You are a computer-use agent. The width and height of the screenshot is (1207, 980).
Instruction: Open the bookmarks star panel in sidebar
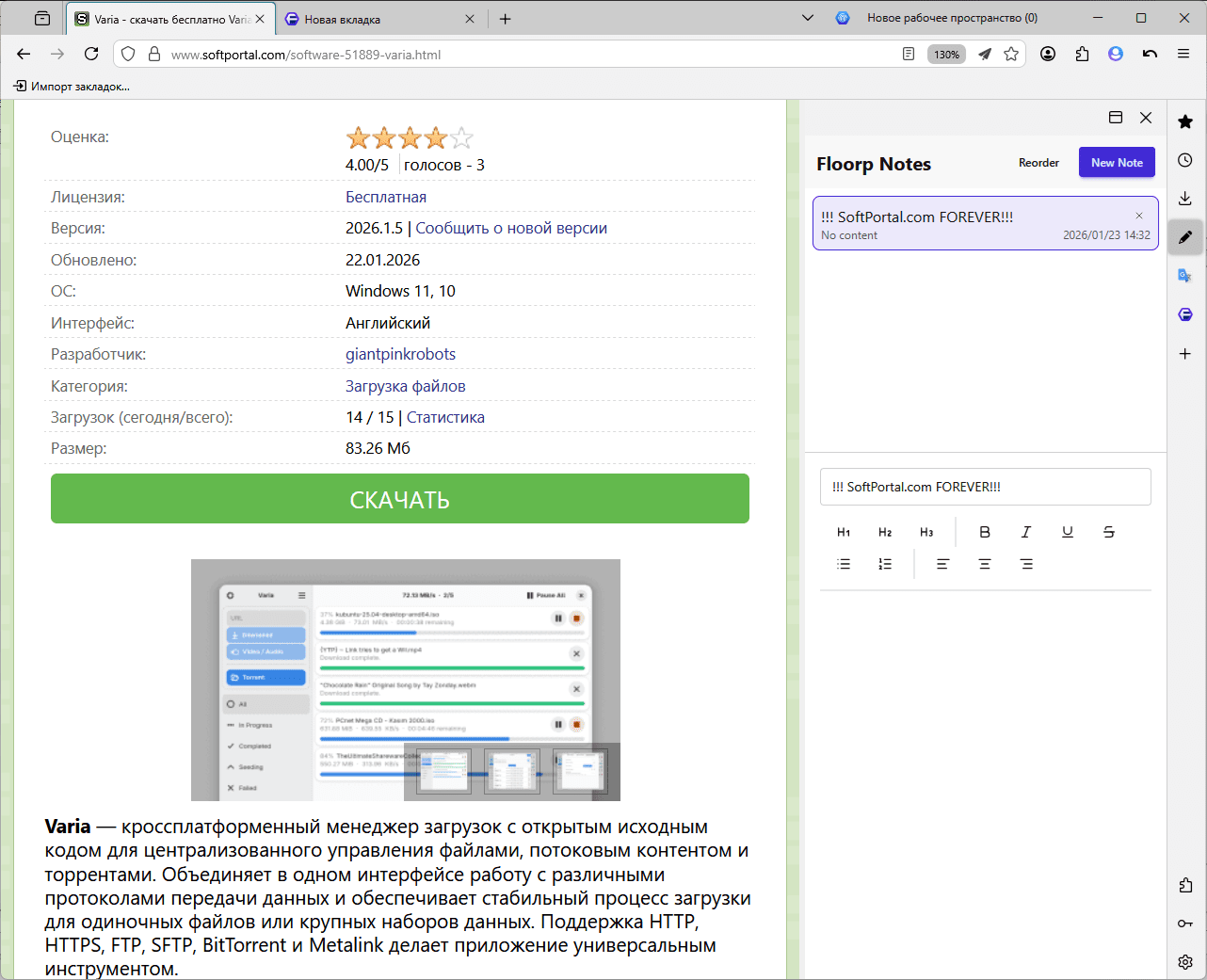coord(1185,121)
